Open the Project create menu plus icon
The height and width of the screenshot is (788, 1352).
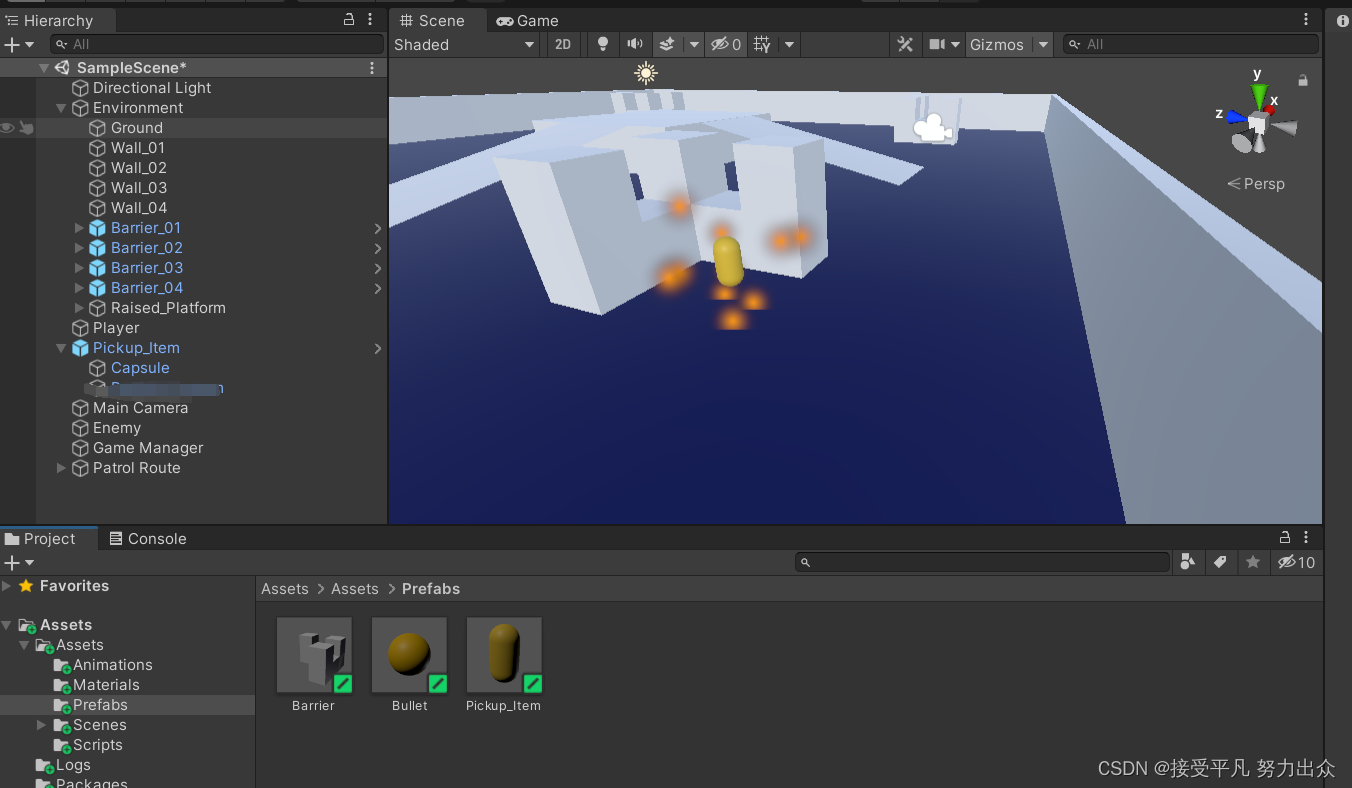click(10, 562)
